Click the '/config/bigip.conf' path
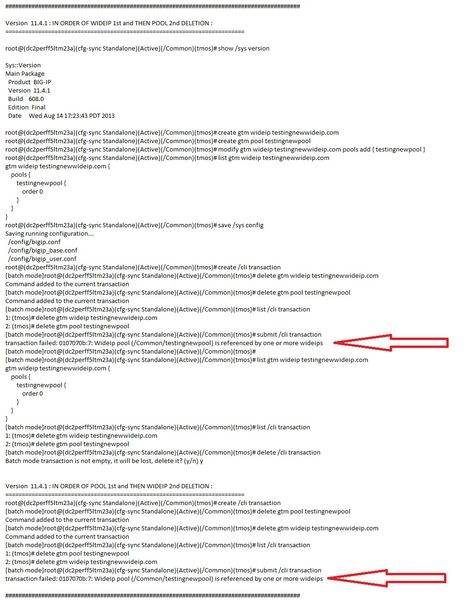This screenshot has height=600, width=476. (34, 242)
